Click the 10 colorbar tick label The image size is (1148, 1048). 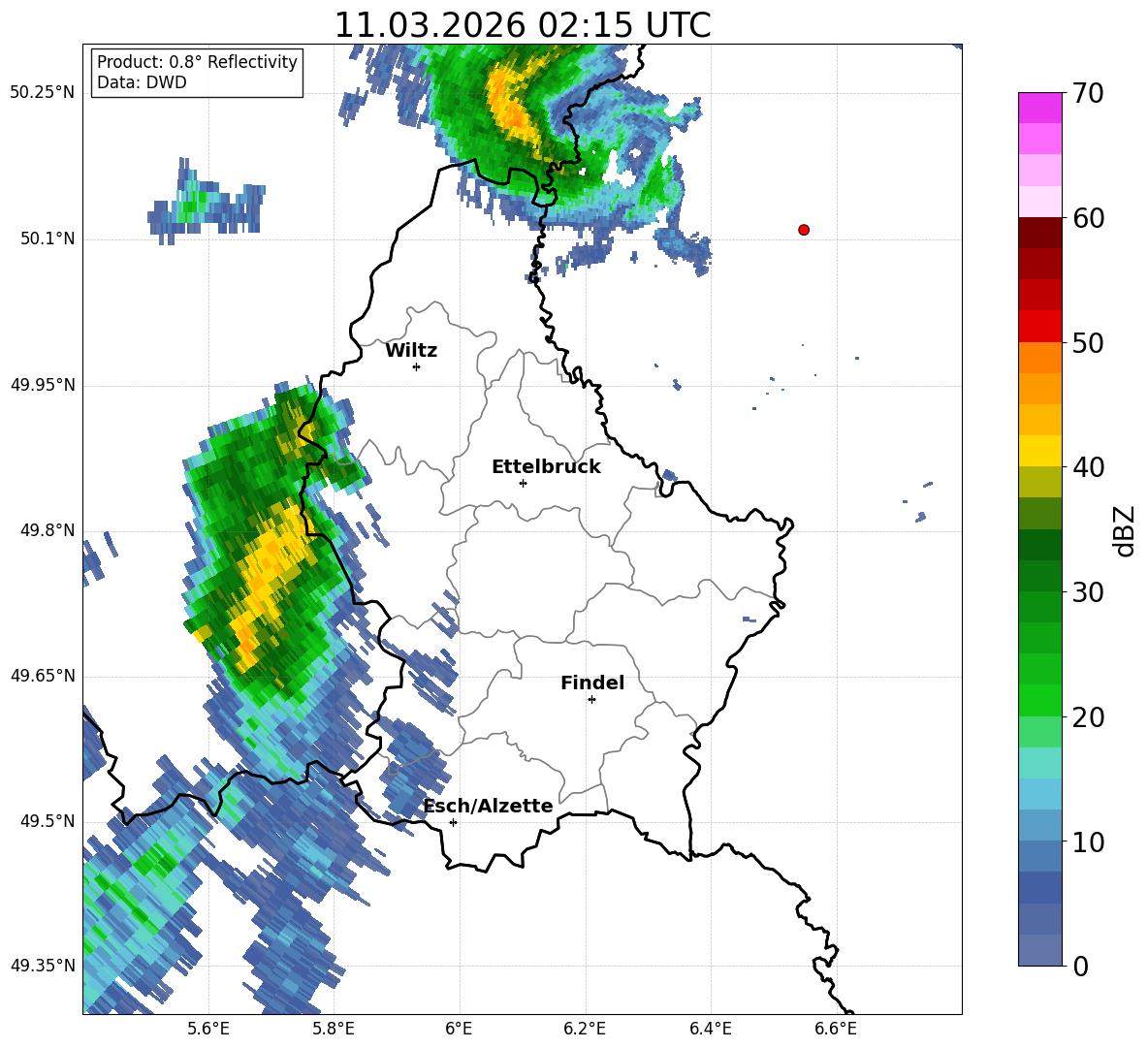1088,842
